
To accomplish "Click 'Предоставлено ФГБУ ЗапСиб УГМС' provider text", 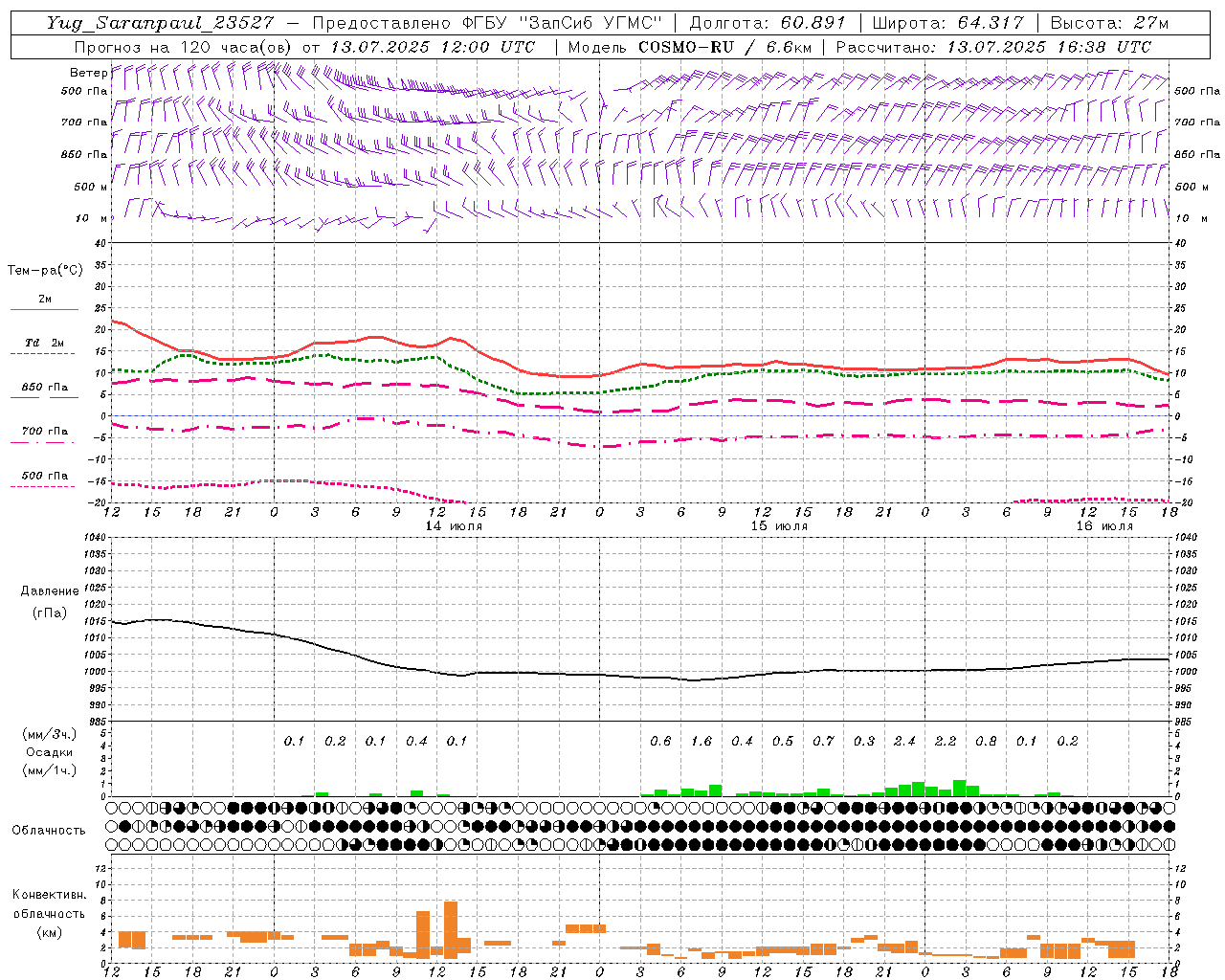I will 488,23.
